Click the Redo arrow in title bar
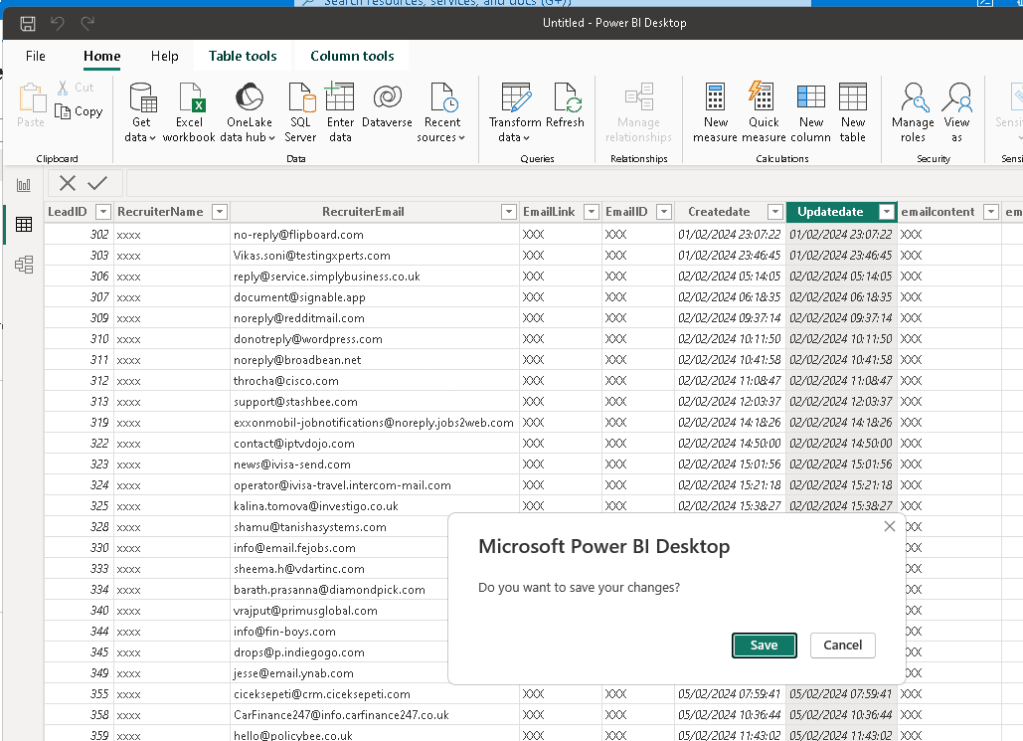 87,24
